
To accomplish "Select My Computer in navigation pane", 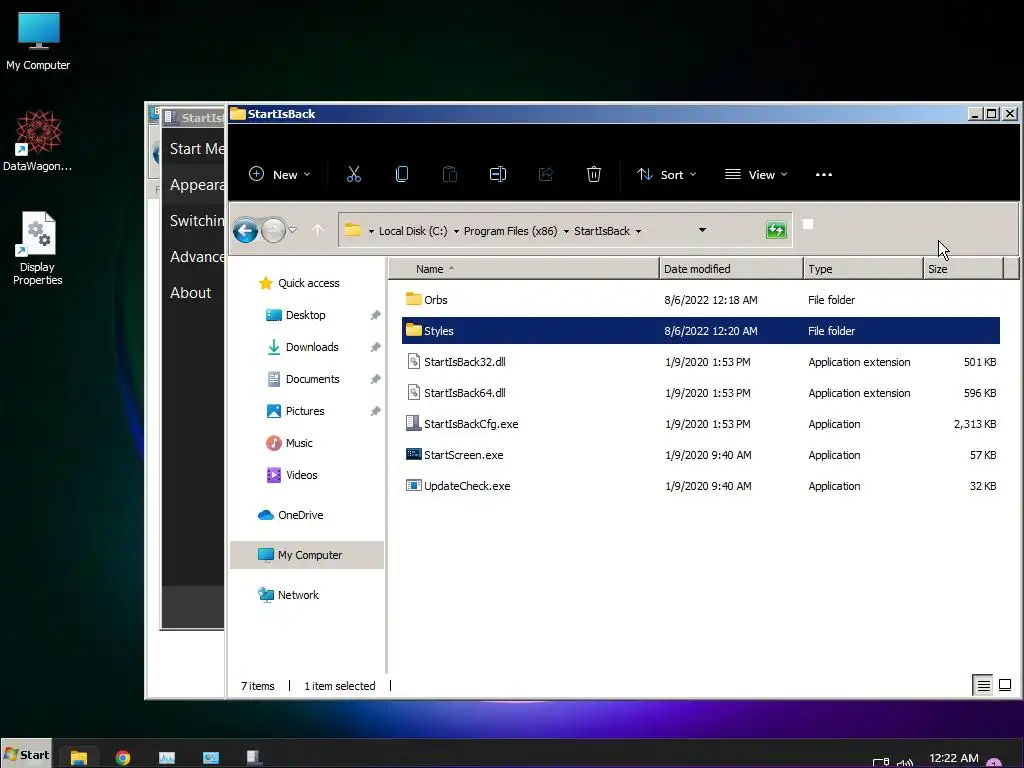I will (307, 555).
